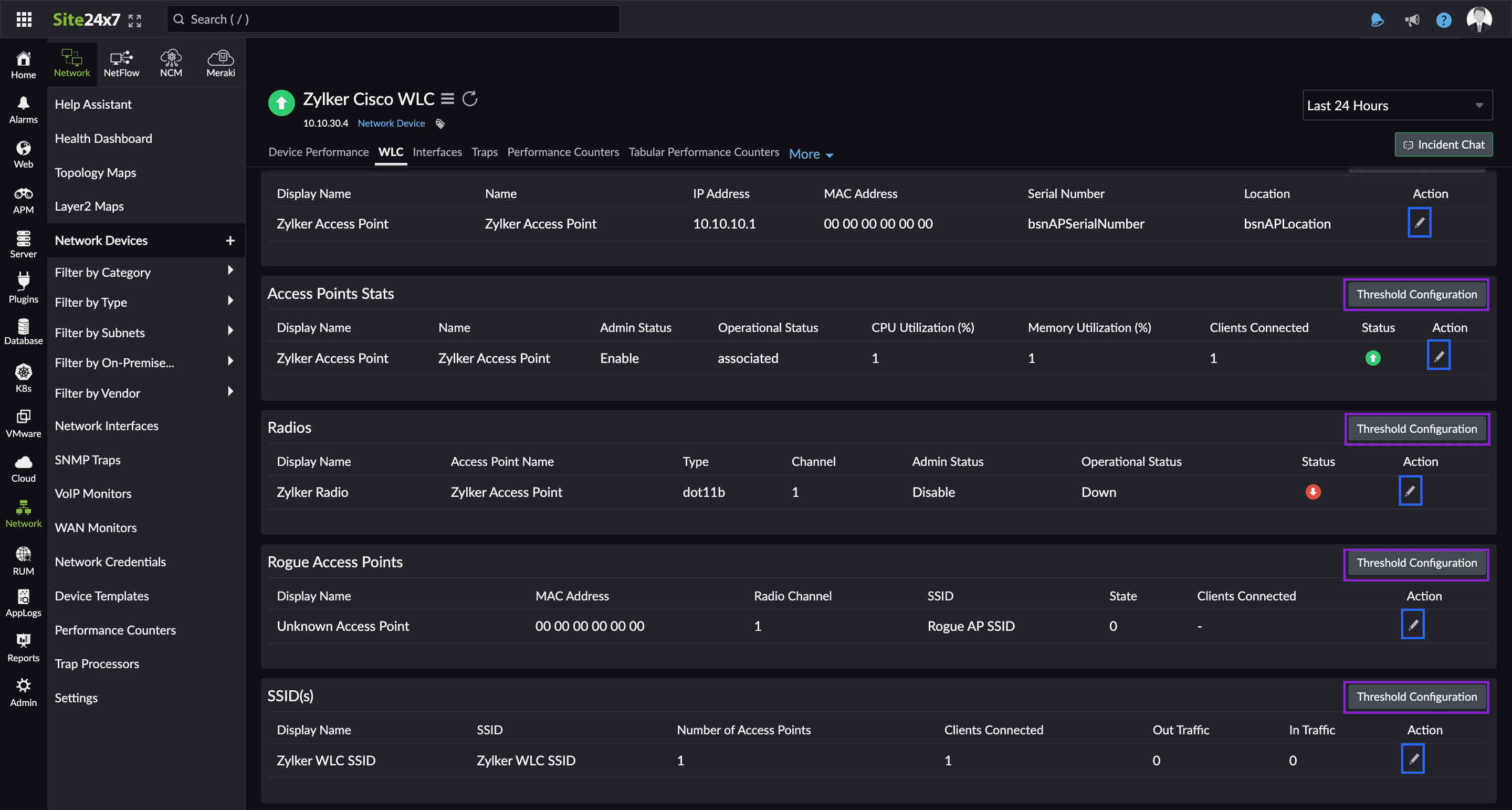
Task: Go to APM in sidebar
Action: 24,200
